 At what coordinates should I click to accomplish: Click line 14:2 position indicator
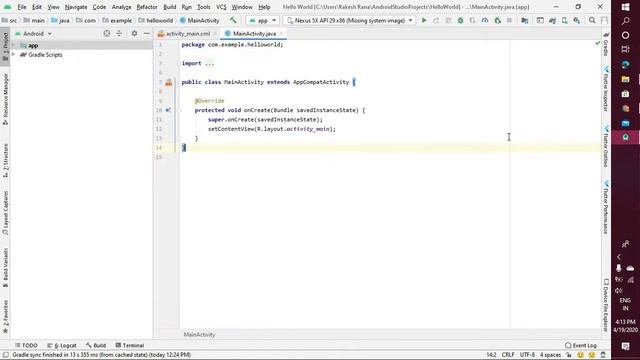(491, 355)
